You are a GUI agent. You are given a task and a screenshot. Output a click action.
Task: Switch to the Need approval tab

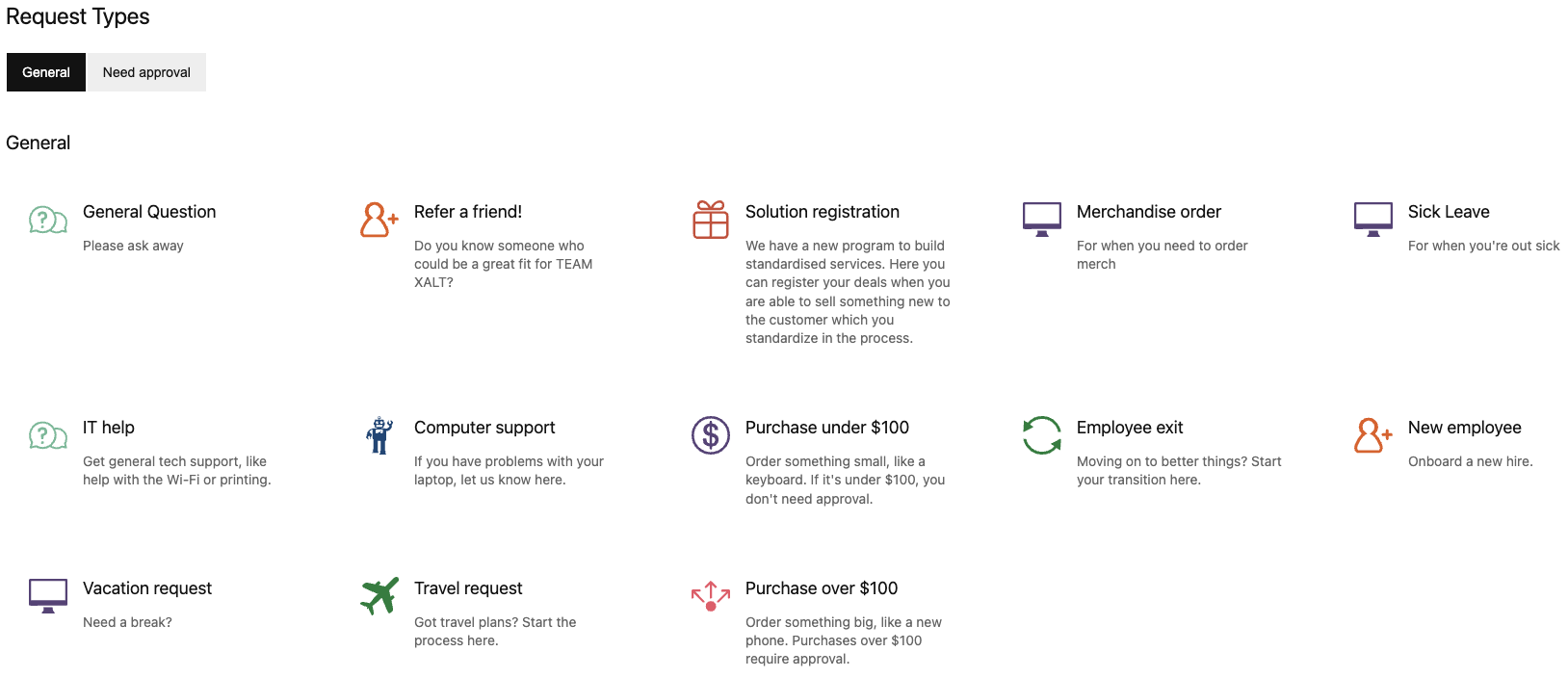pos(146,72)
